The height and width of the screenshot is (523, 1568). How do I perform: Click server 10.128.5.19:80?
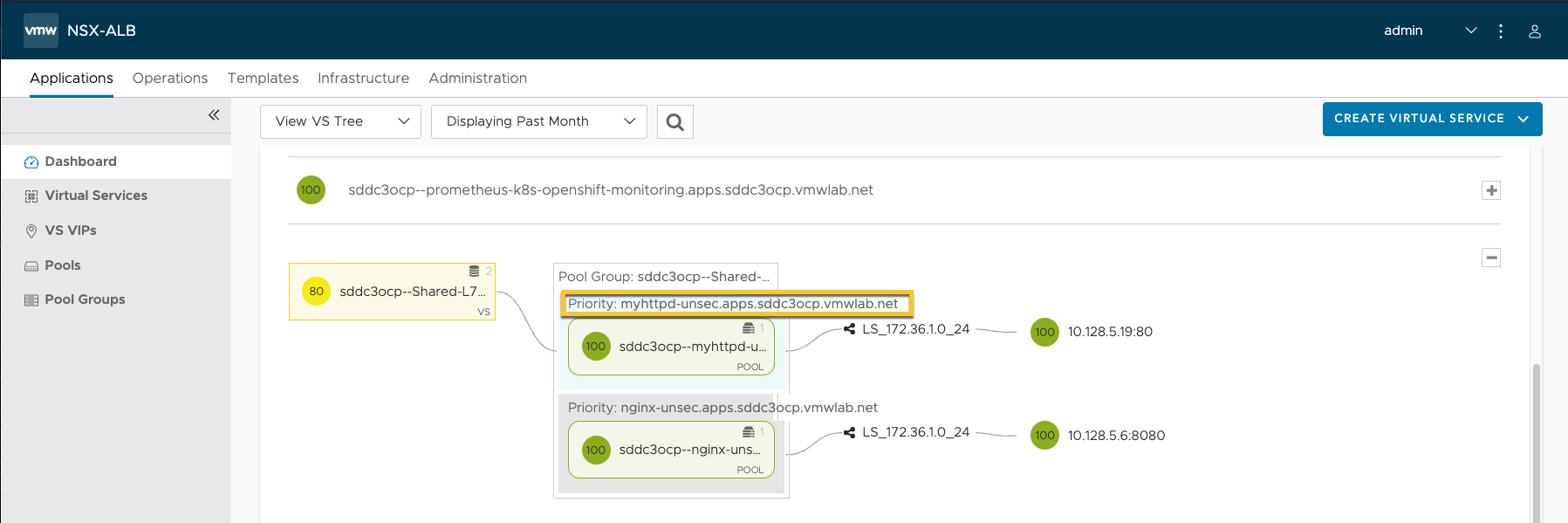(x=1110, y=333)
